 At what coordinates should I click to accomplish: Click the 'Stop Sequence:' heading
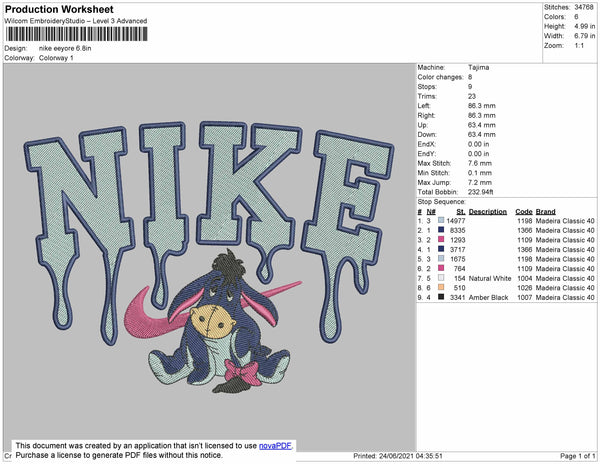click(x=442, y=202)
